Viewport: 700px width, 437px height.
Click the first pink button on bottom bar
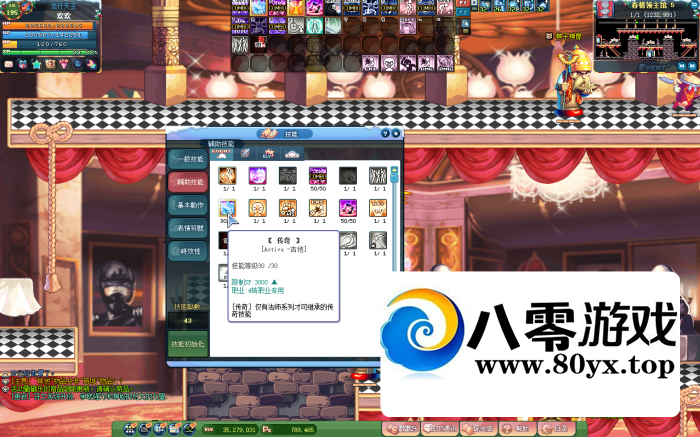pyautogui.click(x=402, y=429)
